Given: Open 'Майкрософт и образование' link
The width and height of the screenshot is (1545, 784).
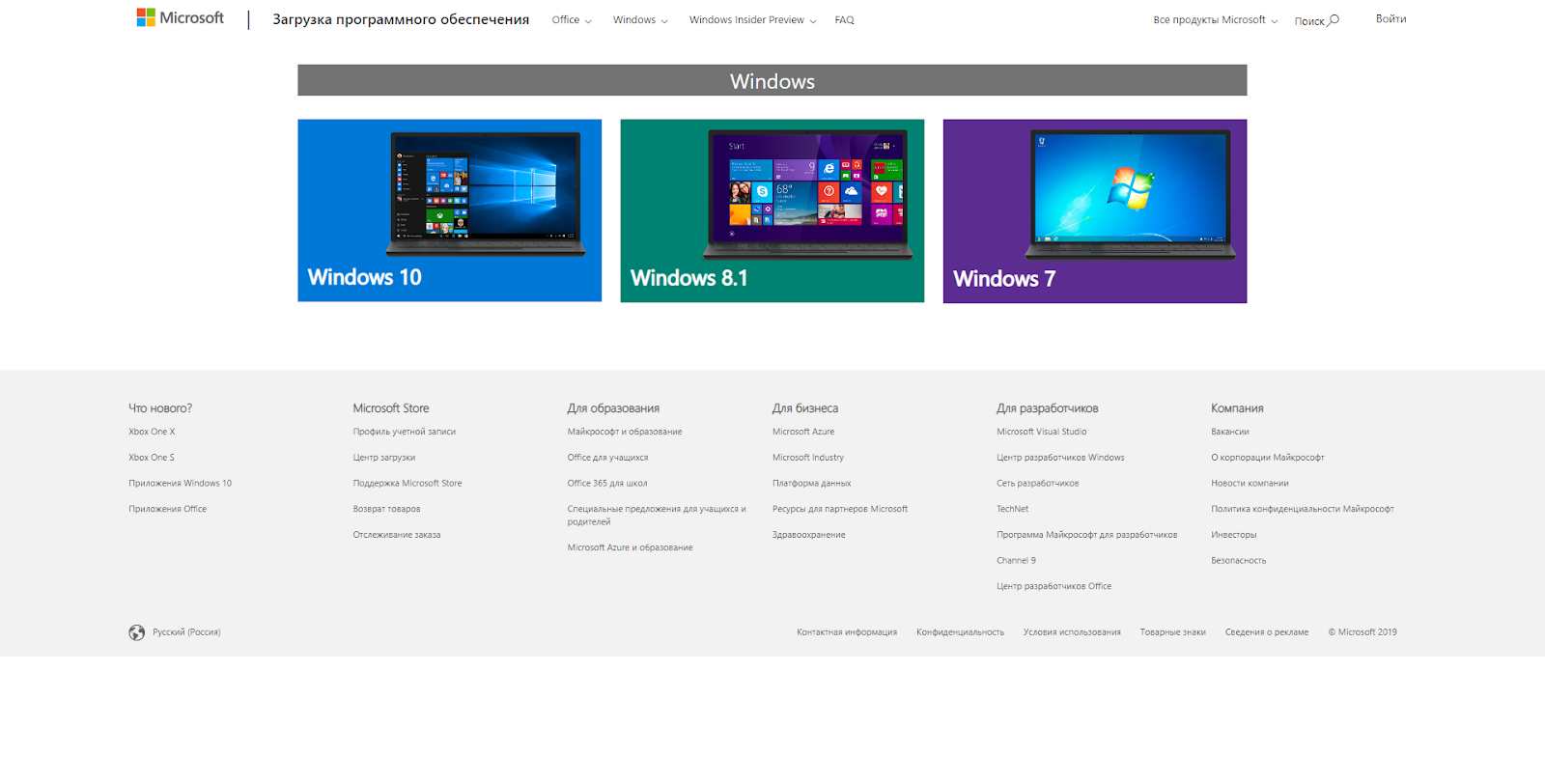Looking at the screenshot, I should [625, 432].
